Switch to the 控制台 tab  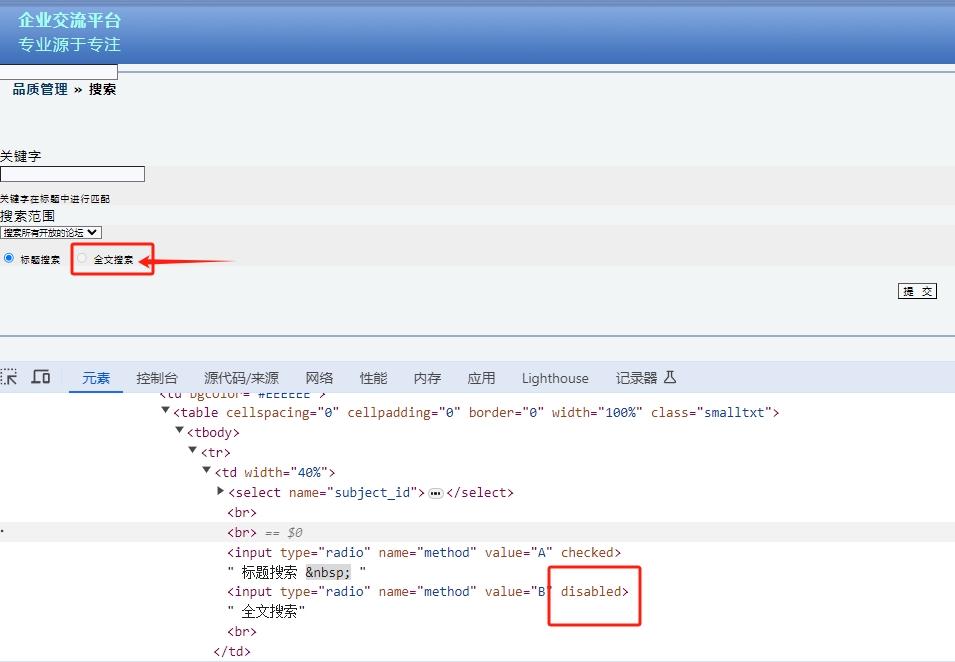[157, 378]
